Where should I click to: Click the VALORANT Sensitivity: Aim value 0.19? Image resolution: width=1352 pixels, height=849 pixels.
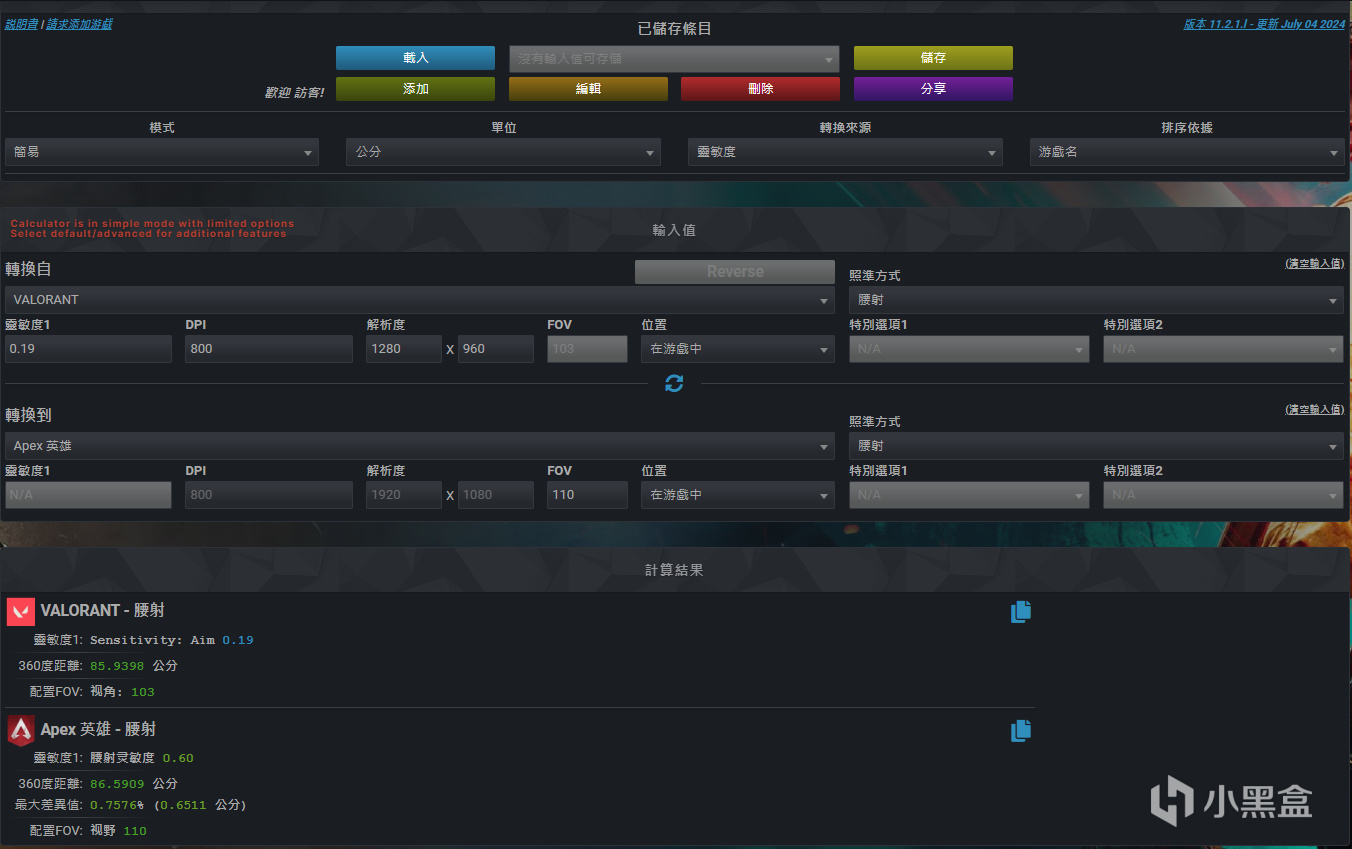tap(238, 640)
